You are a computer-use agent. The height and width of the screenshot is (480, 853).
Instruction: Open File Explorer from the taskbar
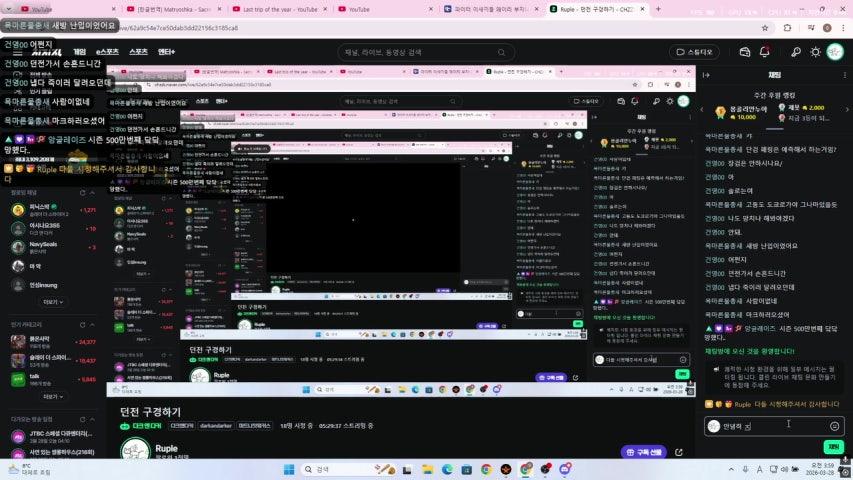click(x=428, y=469)
